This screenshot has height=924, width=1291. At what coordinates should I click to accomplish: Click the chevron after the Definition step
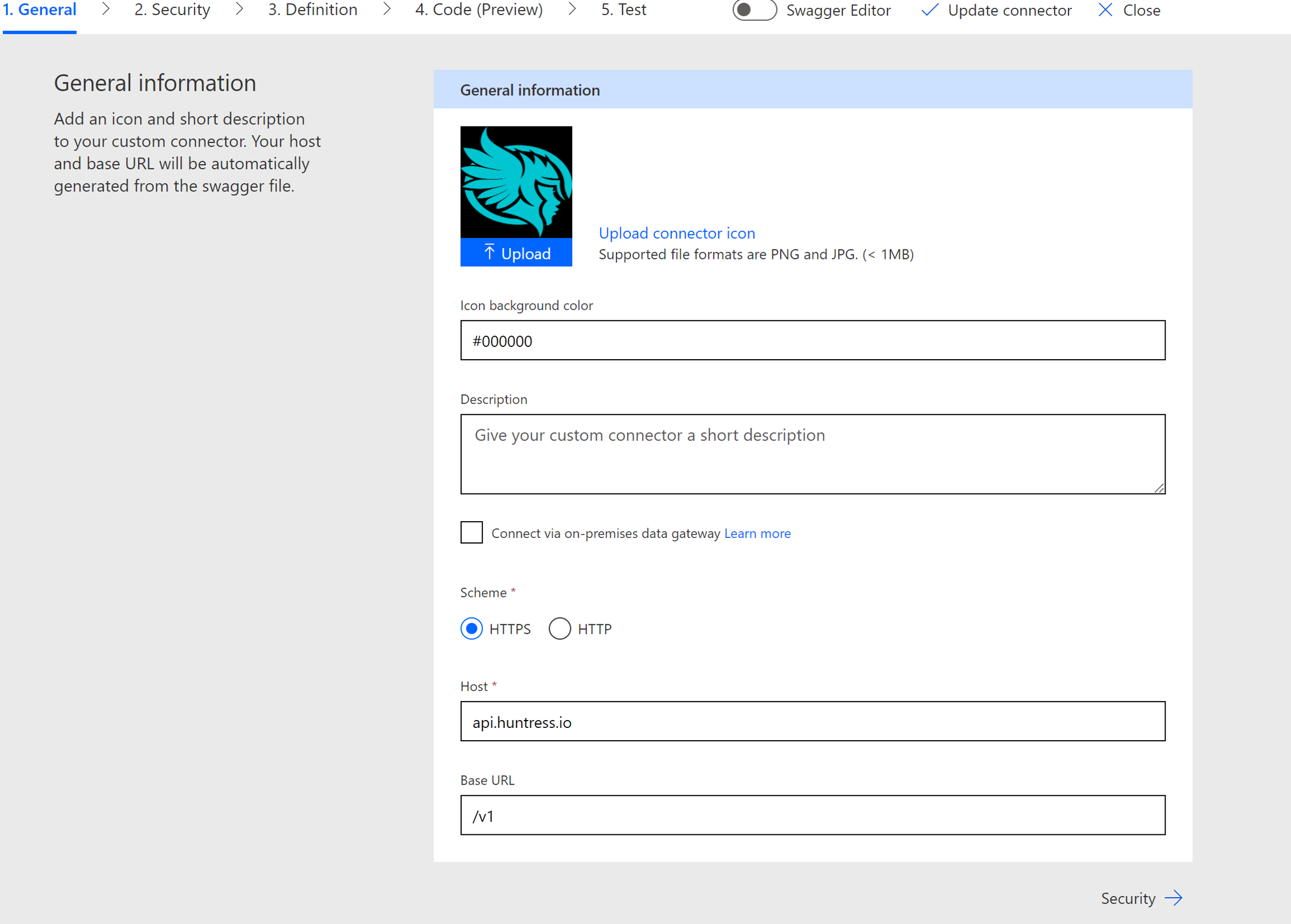click(x=386, y=9)
